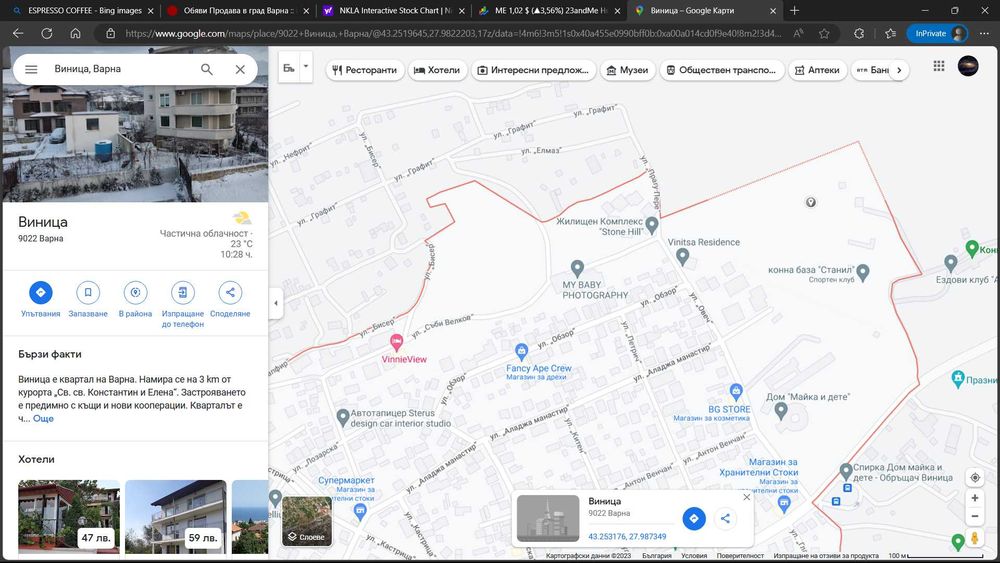This screenshot has width=1000, height=563.
Task: Open the Google apps grid icon
Action: (938, 66)
